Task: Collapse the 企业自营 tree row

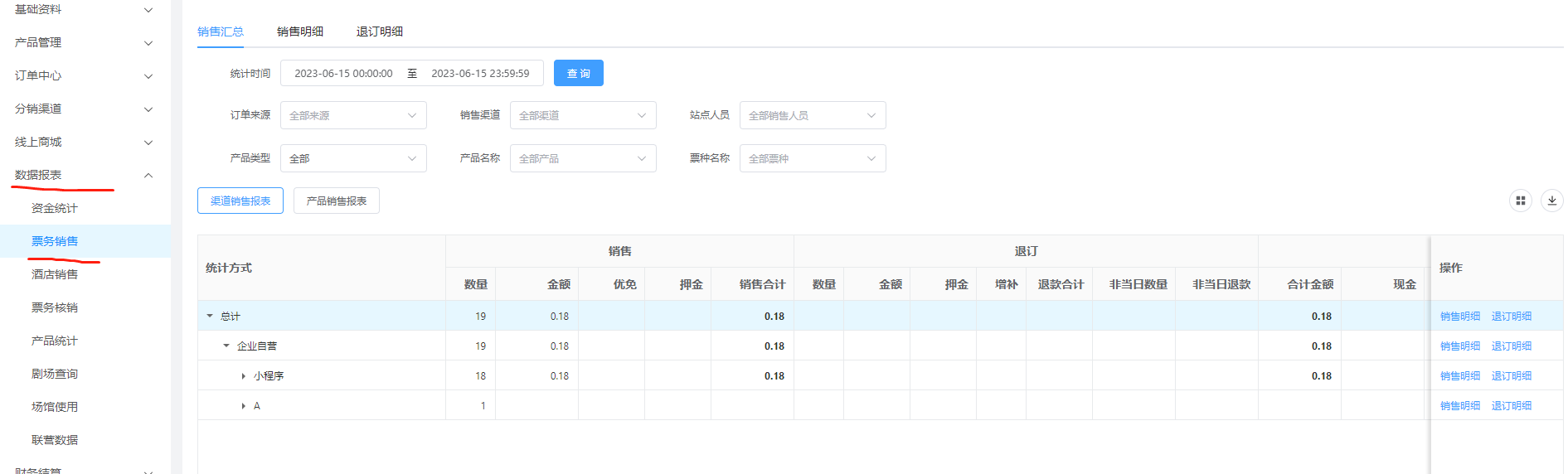Action: 226,346
